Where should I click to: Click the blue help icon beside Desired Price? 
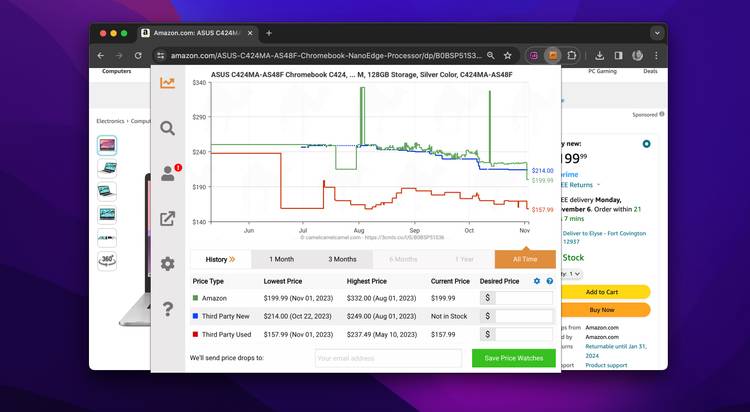pyautogui.click(x=549, y=281)
